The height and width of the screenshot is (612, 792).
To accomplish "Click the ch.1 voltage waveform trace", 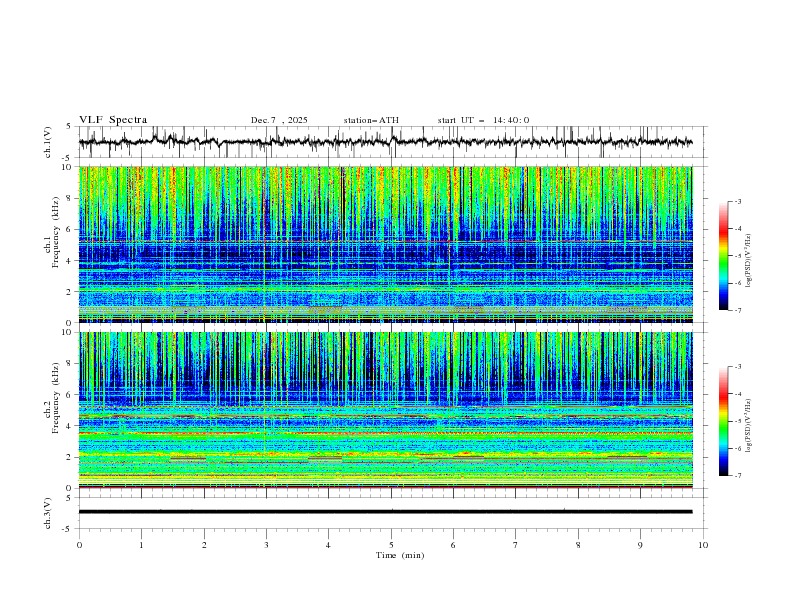I will [x=385, y=142].
